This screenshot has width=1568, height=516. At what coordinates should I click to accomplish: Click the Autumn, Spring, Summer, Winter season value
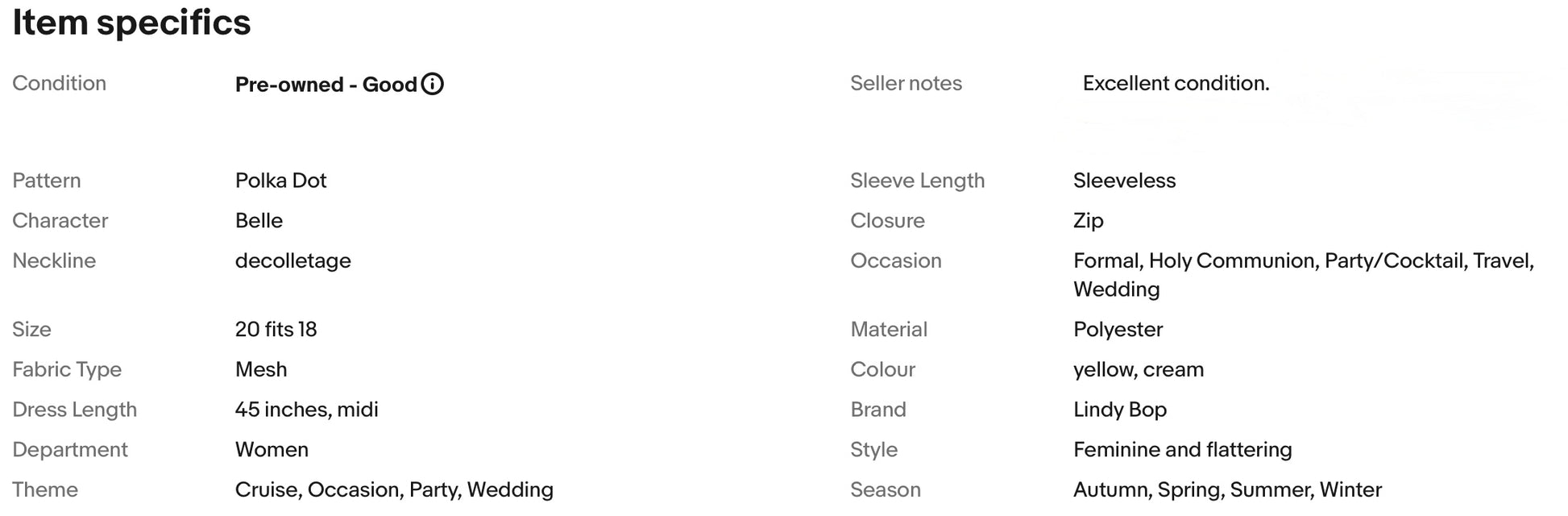pos(1227,490)
